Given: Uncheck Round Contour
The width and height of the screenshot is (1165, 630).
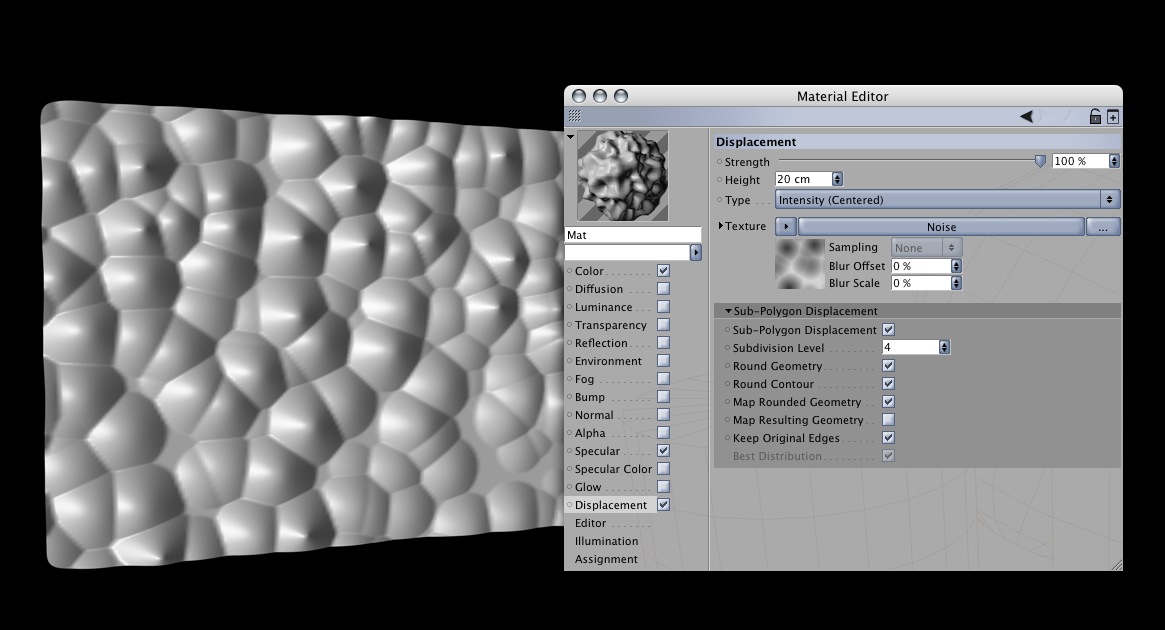Looking at the screenshot, I should click(x=889, y=383).
